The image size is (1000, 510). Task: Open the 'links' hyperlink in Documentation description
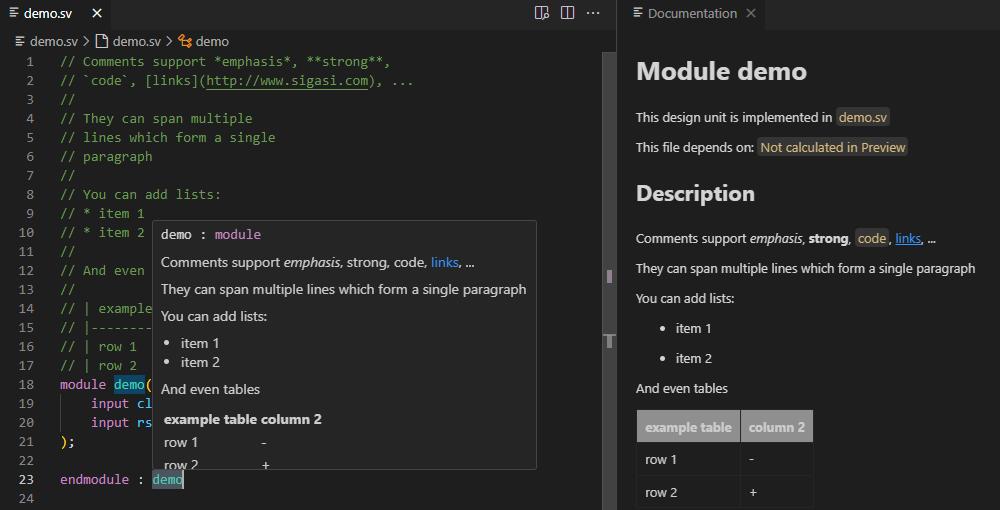[908, 238]
